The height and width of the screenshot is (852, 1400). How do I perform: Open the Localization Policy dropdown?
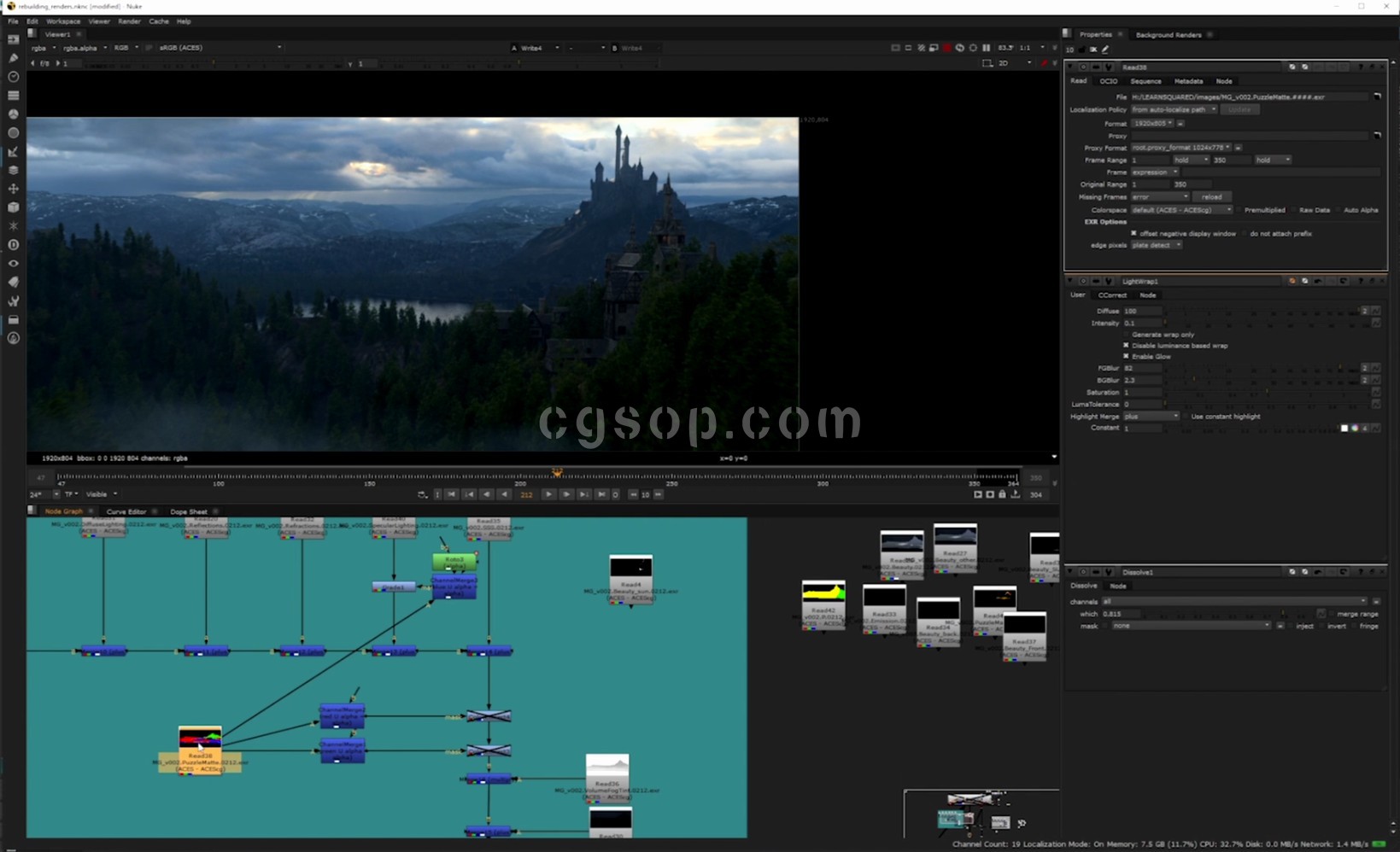[x=1174, y=109]
